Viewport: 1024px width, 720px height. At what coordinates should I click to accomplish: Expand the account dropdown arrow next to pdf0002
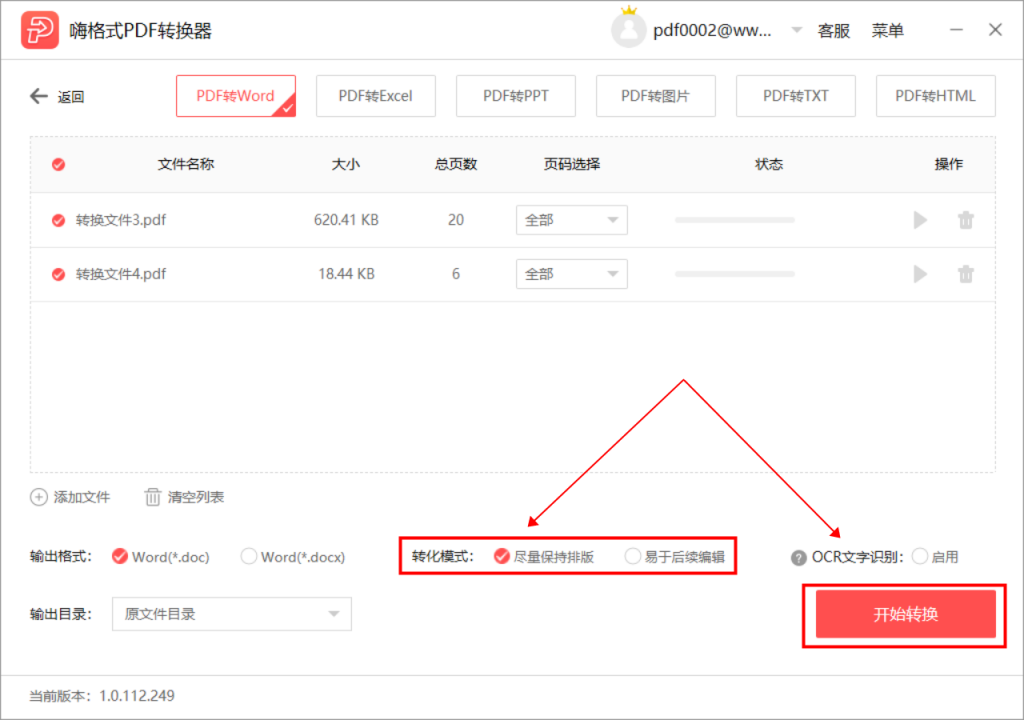pyautogui.click(x=797, y=30)
